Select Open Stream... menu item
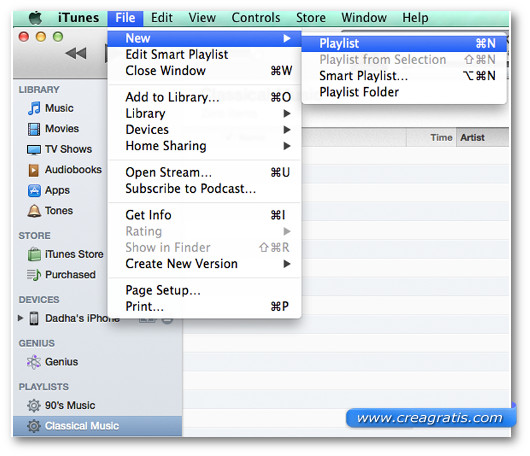530x456 pixels. pyautogui.click(x=205, y=172)
